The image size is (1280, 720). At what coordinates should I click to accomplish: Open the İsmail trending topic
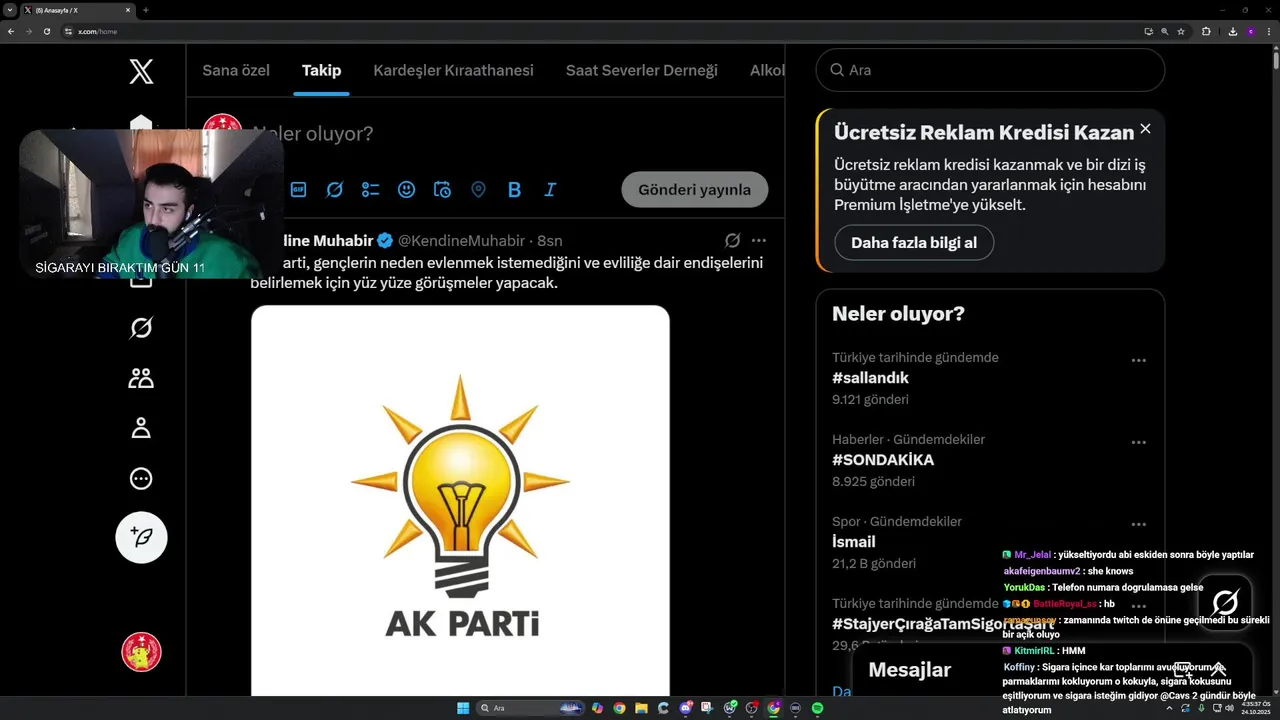pyautogui.click(x=854, y=542)
